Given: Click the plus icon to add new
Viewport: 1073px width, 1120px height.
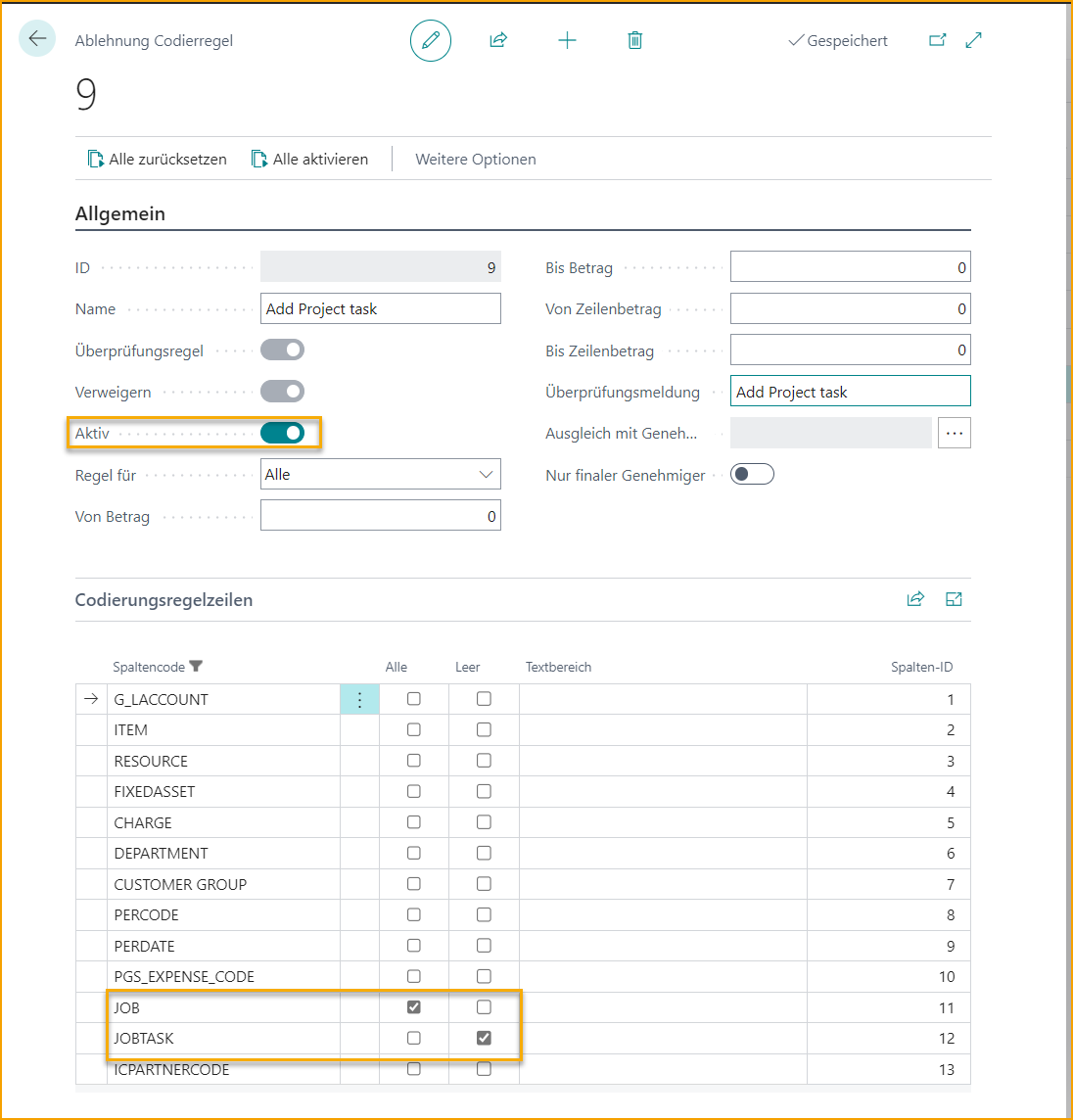Looking at the screenshot, I should pos(567,40).
